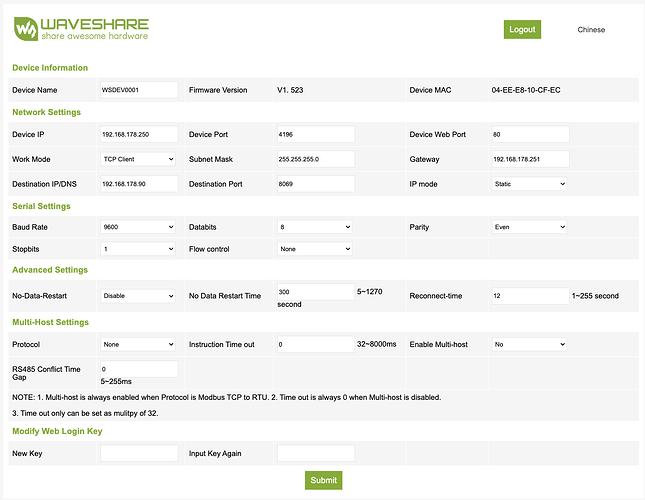
Task: Click the 1~255 second range hint
Action: (x=595, y=296)
